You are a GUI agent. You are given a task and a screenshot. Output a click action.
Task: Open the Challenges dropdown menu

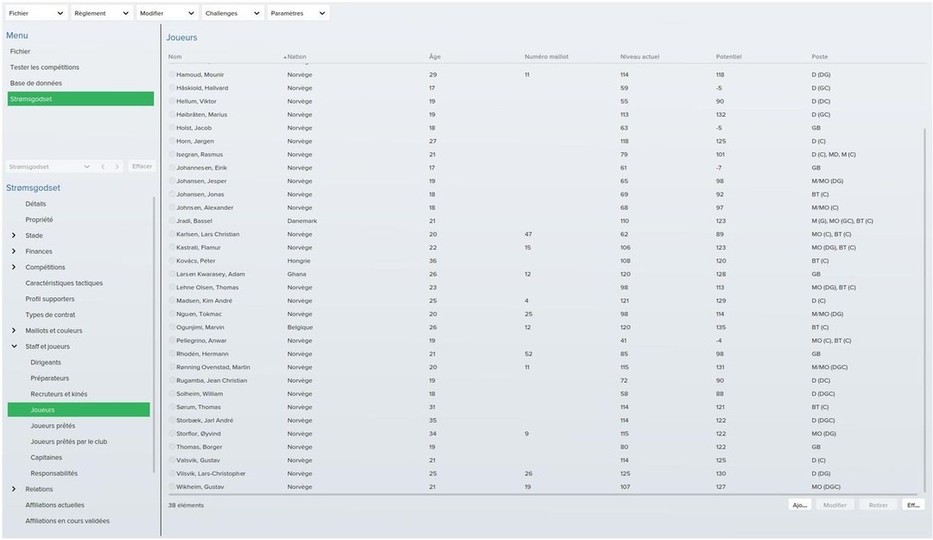[232, 13]
